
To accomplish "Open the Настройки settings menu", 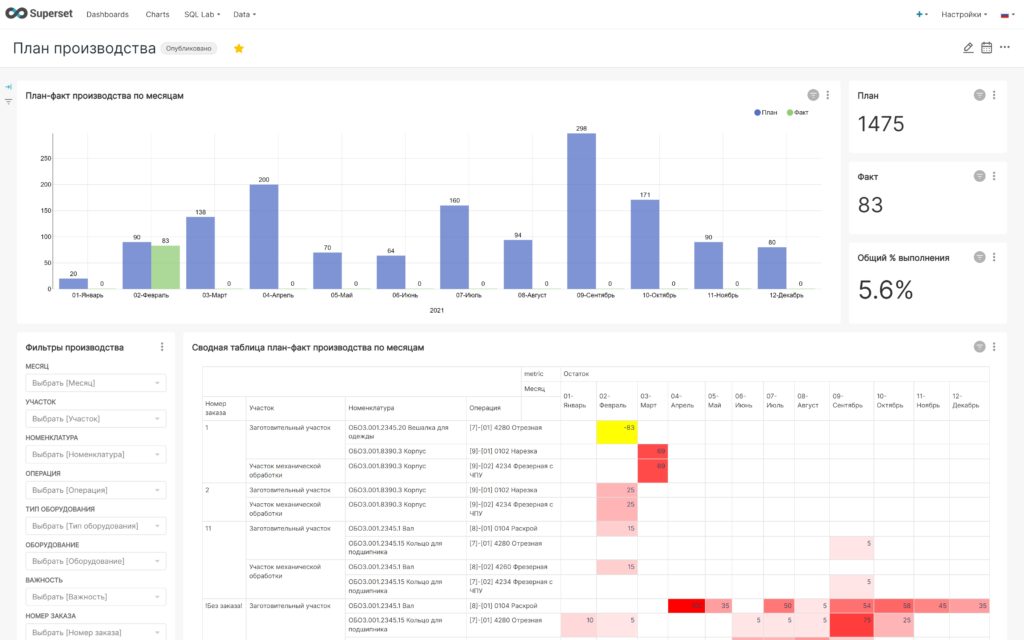I will pos(964,14).
